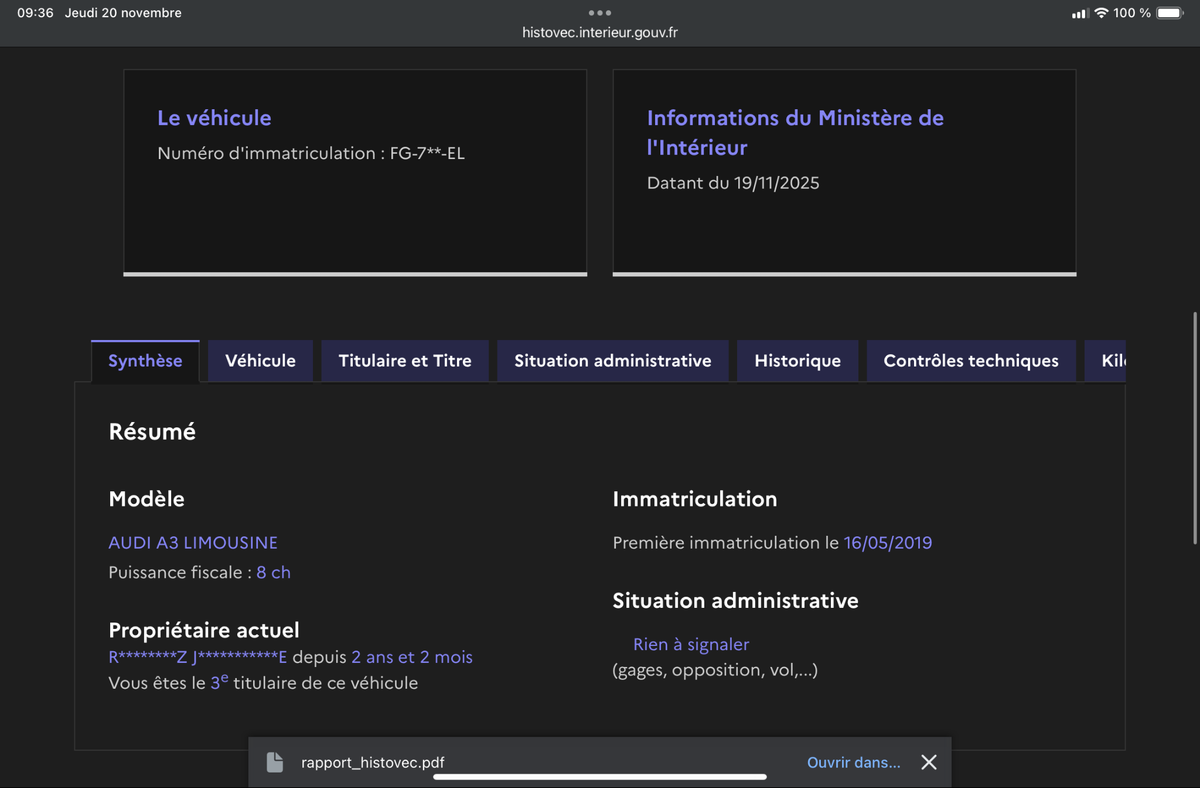The width and height of the screenshot is (1200, 788).
Task: View the Contrôles techniques tab
Action: 971,361
